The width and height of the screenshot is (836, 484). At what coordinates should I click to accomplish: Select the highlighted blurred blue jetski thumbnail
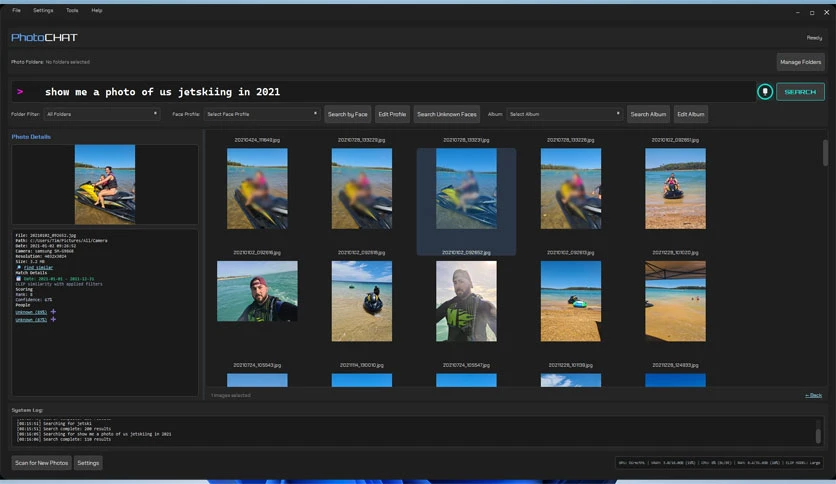[x=466, y=189]
